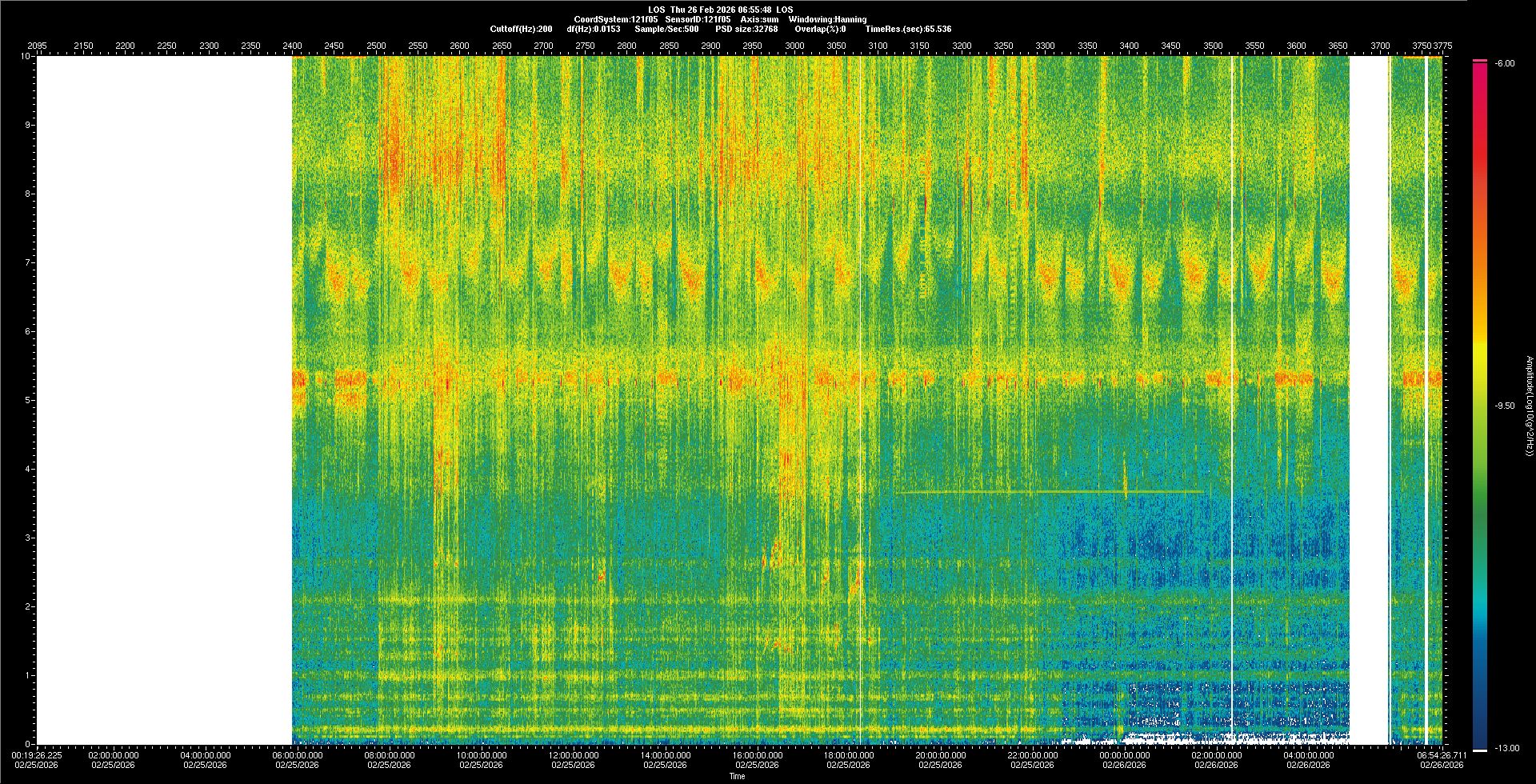1536x784 pixels.
Task: Click the 2095 top axis start label
Action: (37, 46)
